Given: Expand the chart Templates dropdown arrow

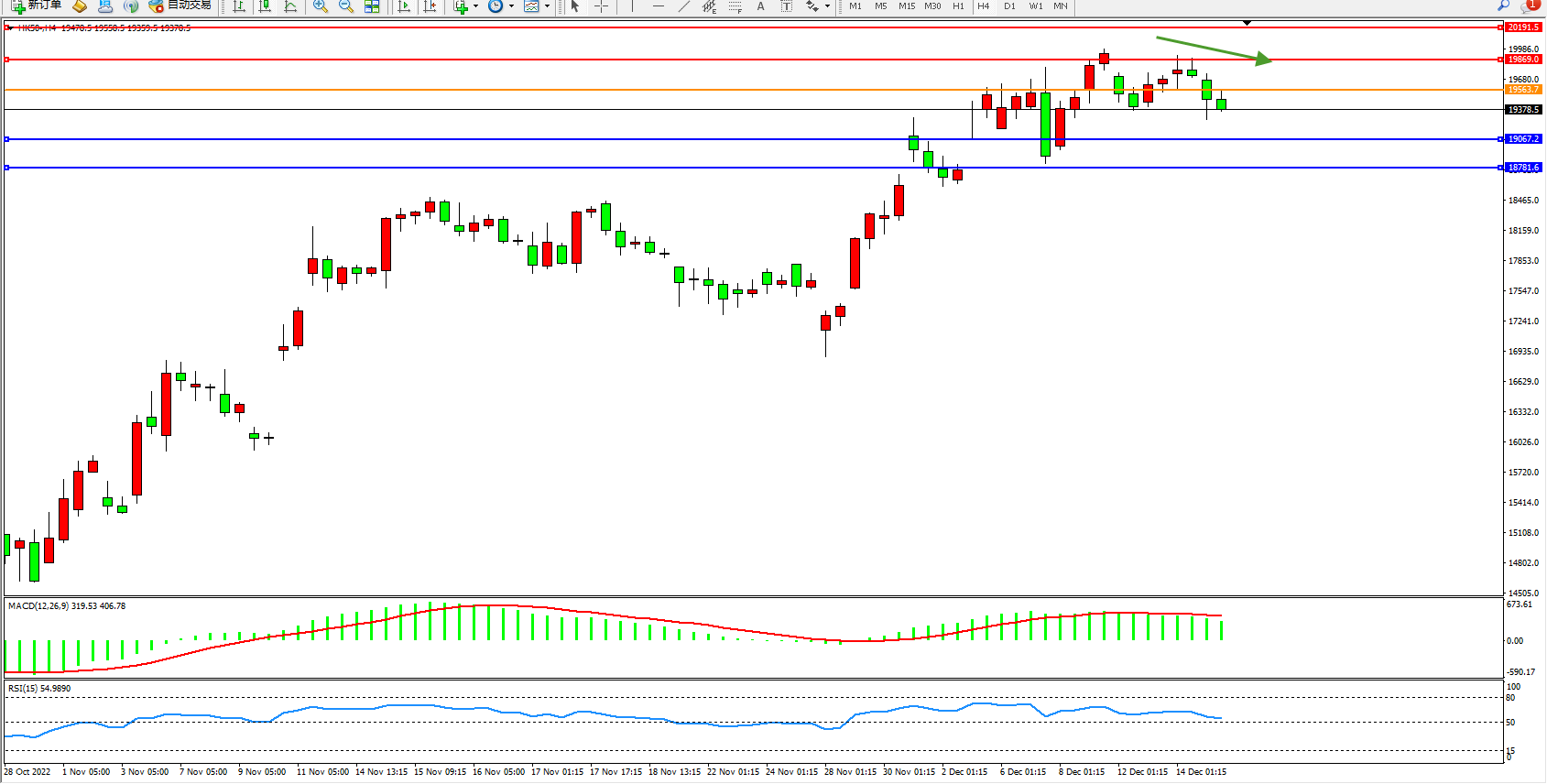Looking at the screenshot, I should [547, 5].
